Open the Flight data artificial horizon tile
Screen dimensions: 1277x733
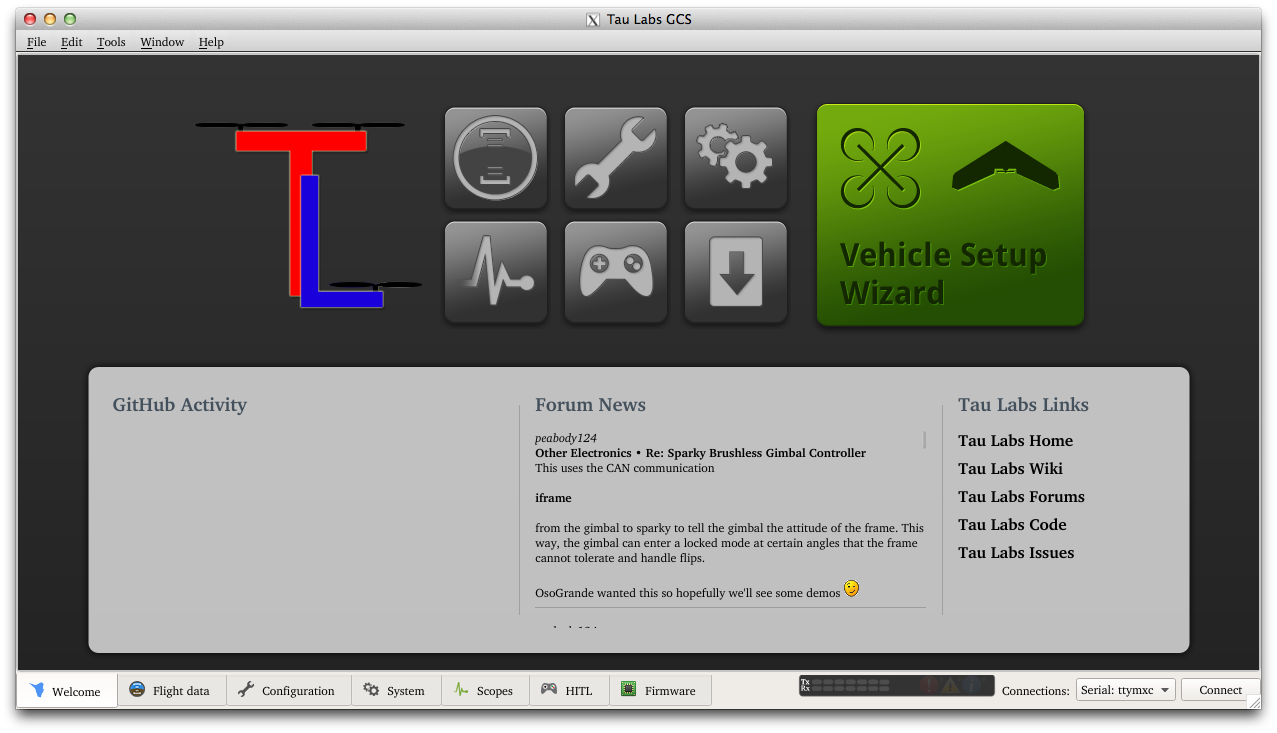click(x=496, y=158)
